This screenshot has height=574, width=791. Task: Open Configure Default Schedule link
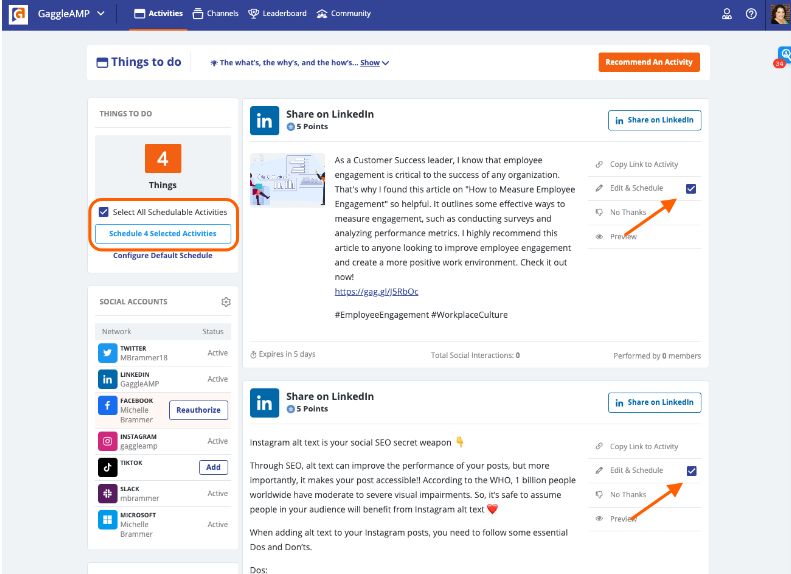tap(162, 255)
